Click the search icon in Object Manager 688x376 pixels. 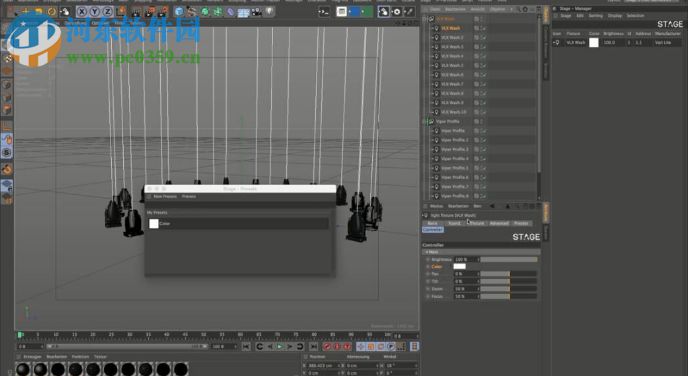tap(518, 9)
